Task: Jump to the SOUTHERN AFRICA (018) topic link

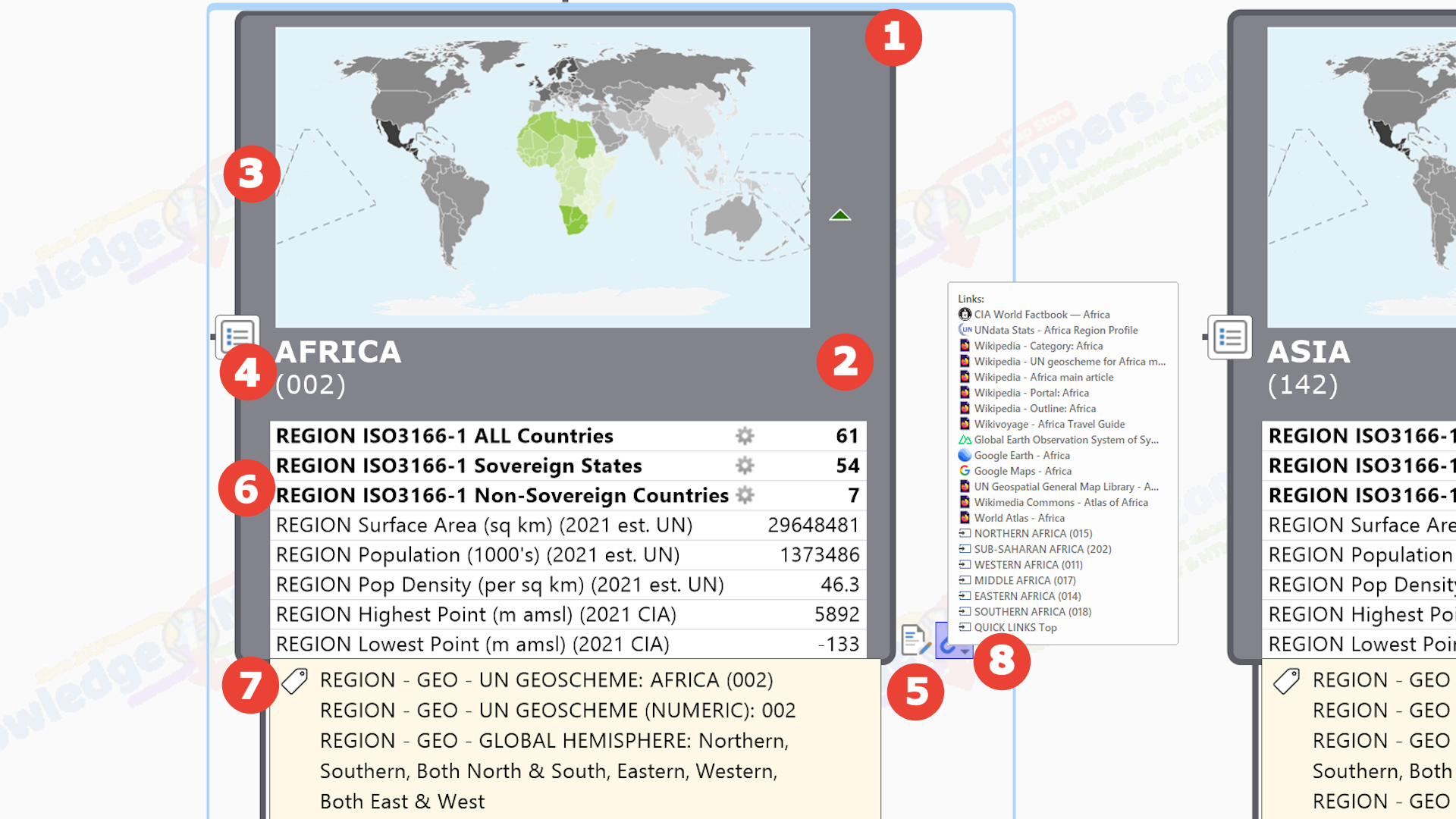Action: 1032,611
